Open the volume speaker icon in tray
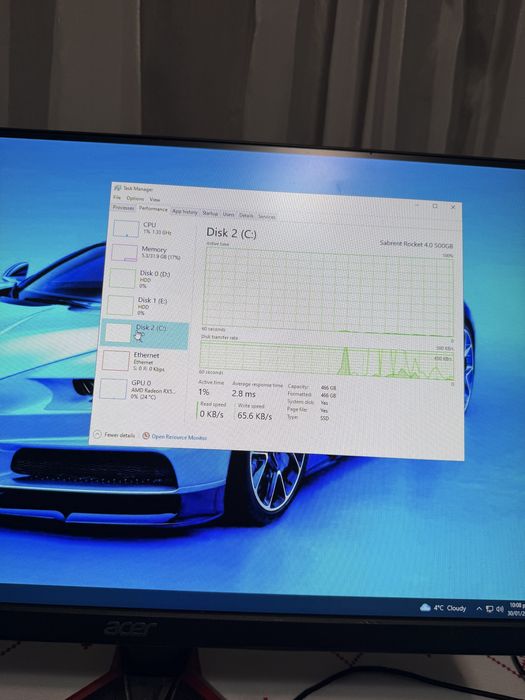The image size is (525, 700). tap(500, 609)
